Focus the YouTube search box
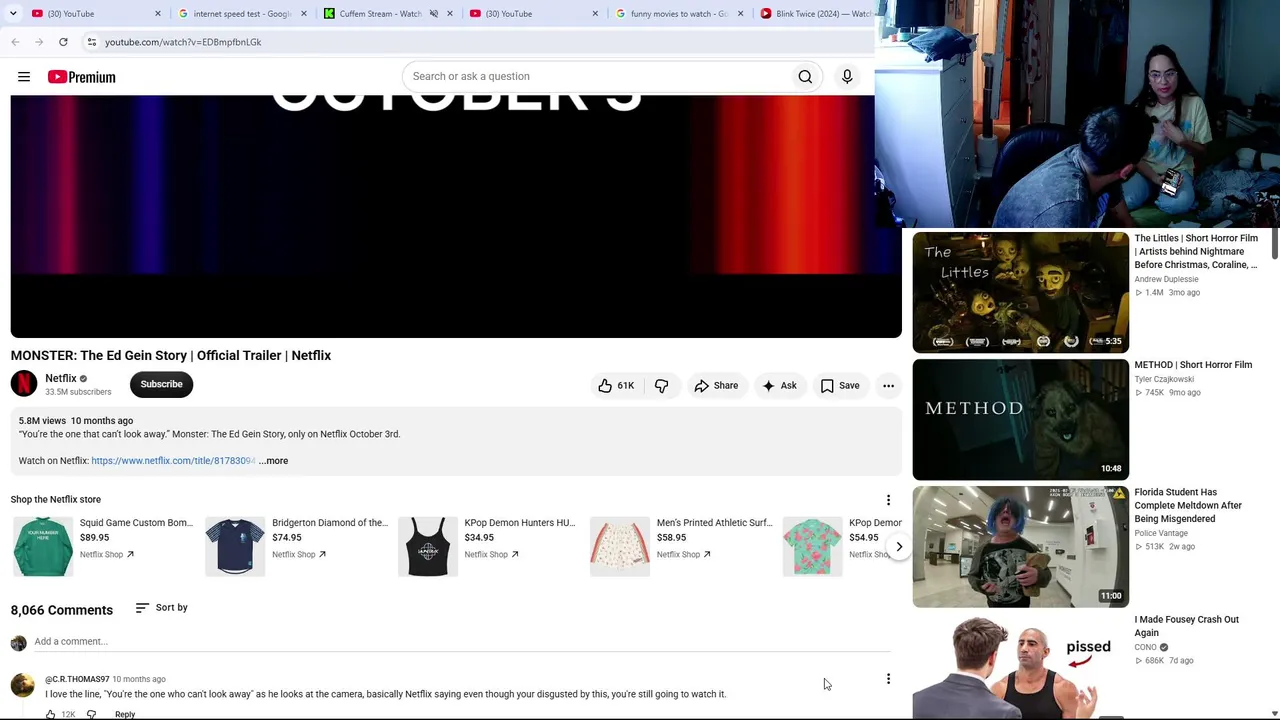Image resolution: width=1280 pixels, height=720 pixels. (x=597, y=76)
